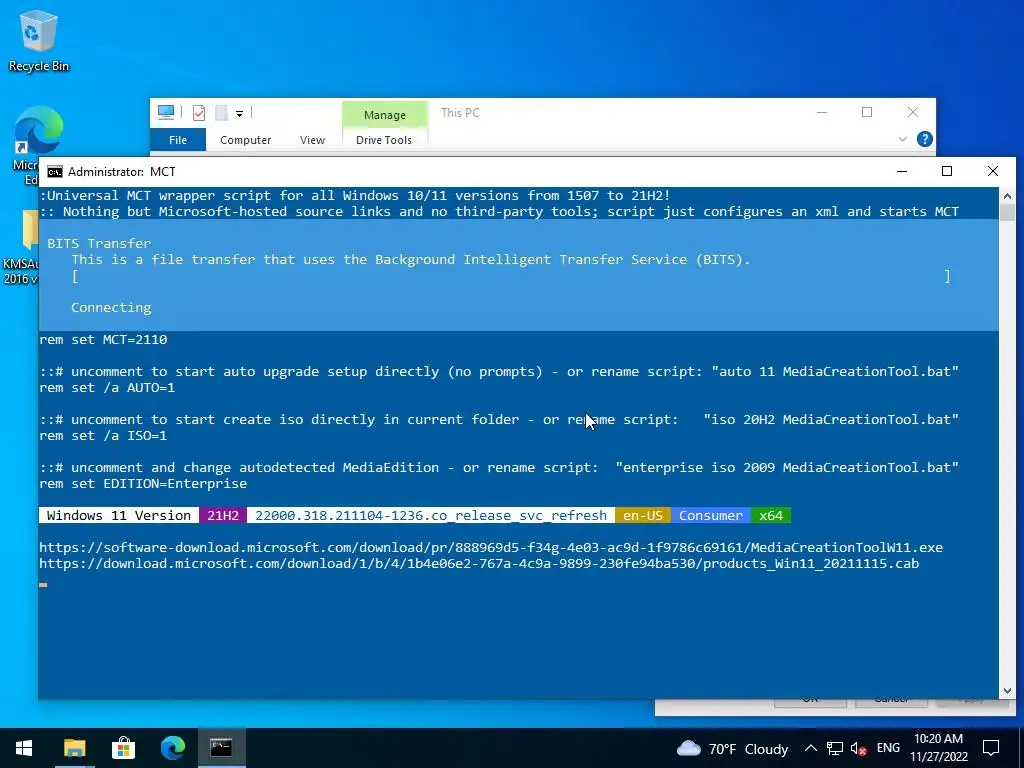Maximize the This PC window
Image resolution: width=1024 pixels, height=768 pixels.
(x=867, y=112)
